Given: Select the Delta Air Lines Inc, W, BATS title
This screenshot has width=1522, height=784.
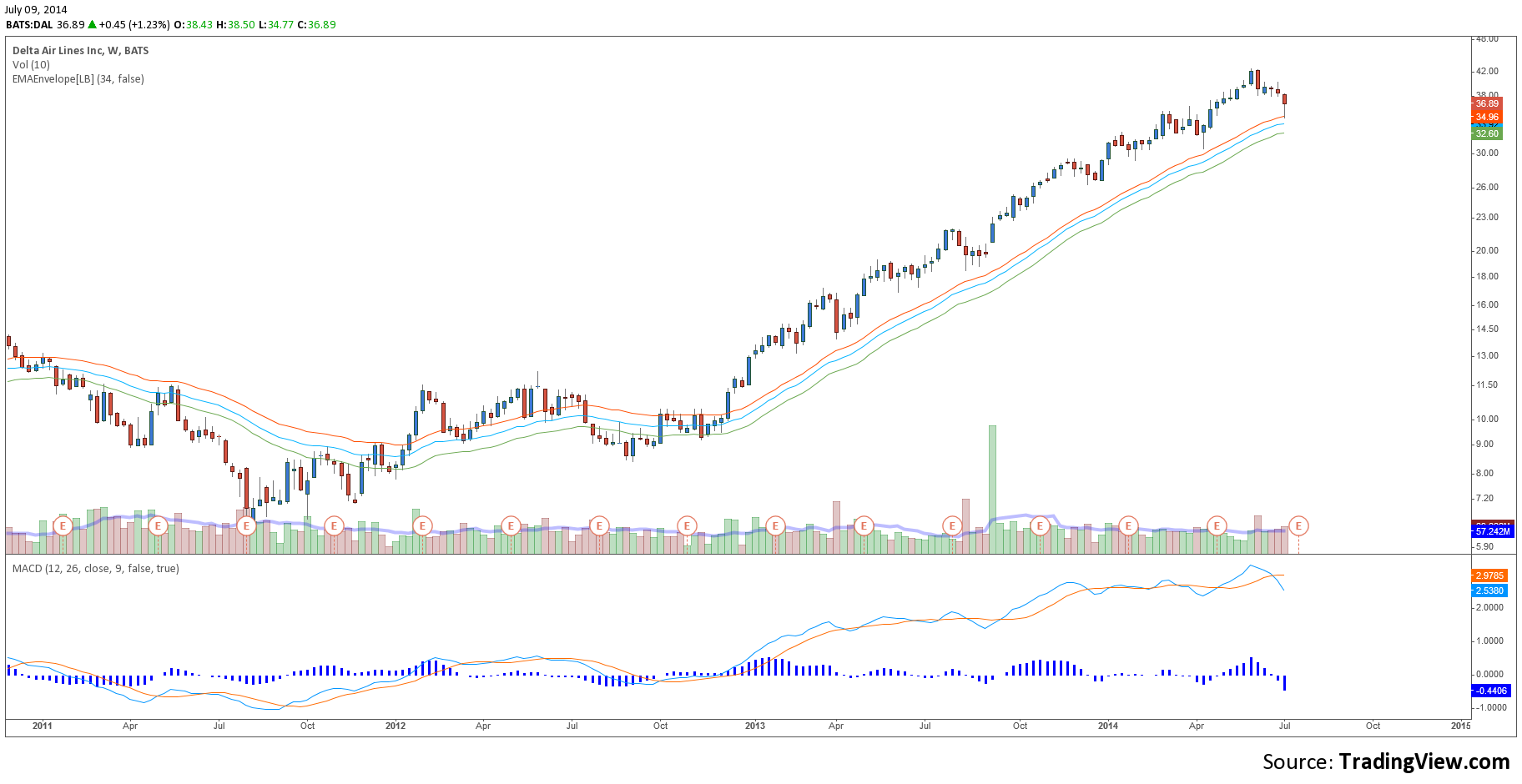Looking at the screenshot, I should (81, 51).
